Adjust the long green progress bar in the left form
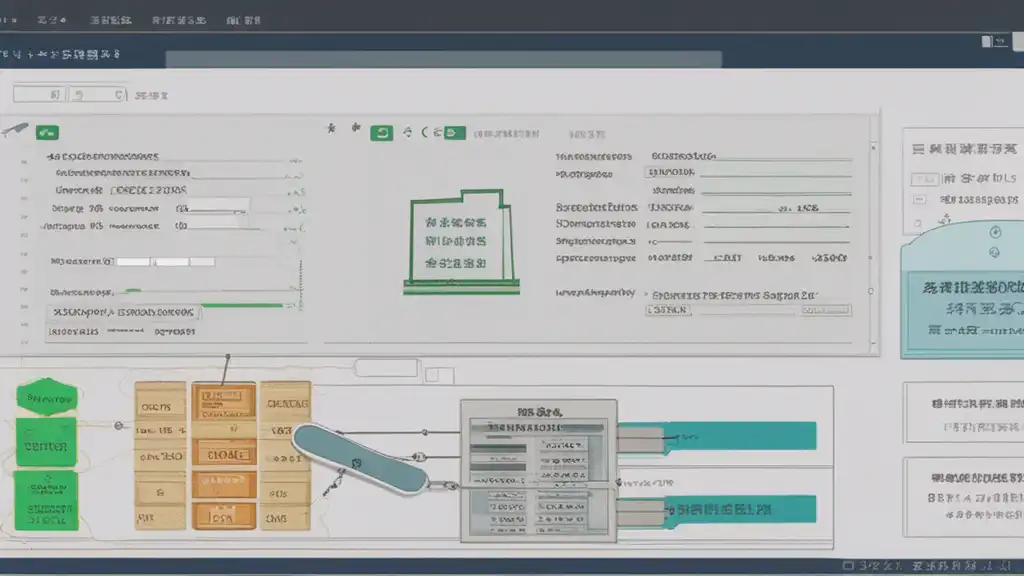1024x576 pixels. point(242,305)
